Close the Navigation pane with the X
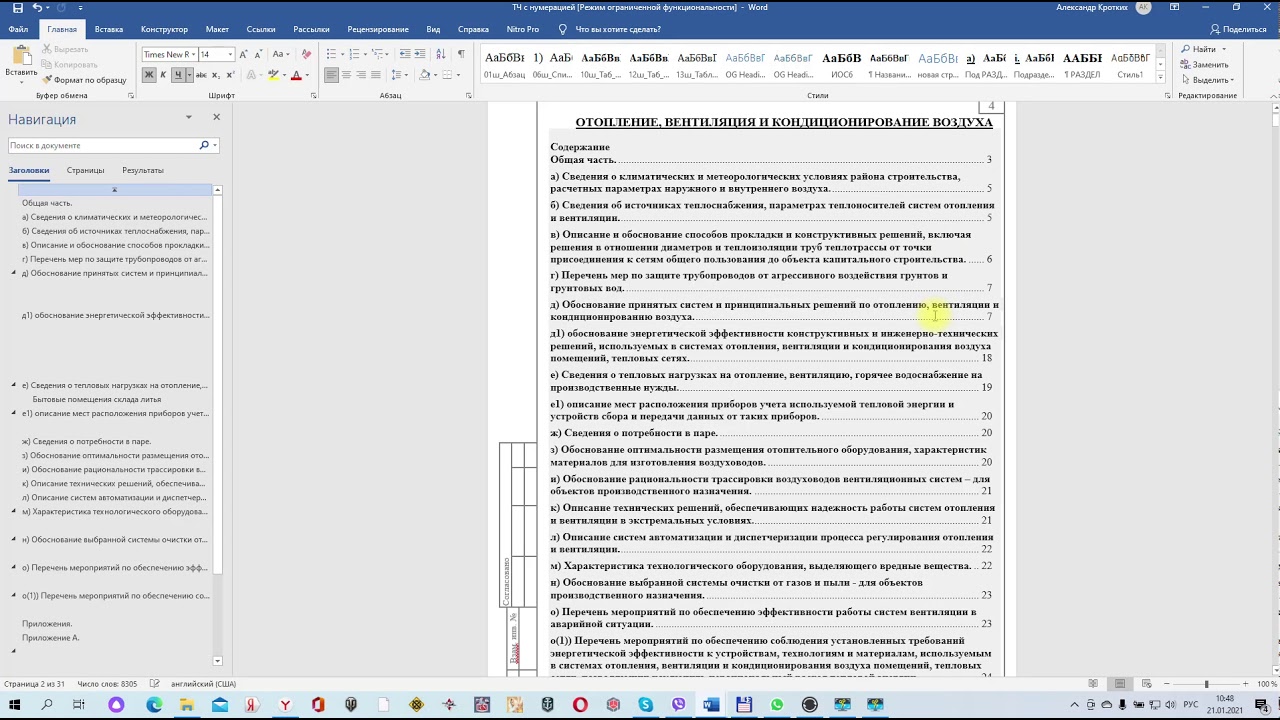This screenshot has height=720, width=1280. pos(216,117)
